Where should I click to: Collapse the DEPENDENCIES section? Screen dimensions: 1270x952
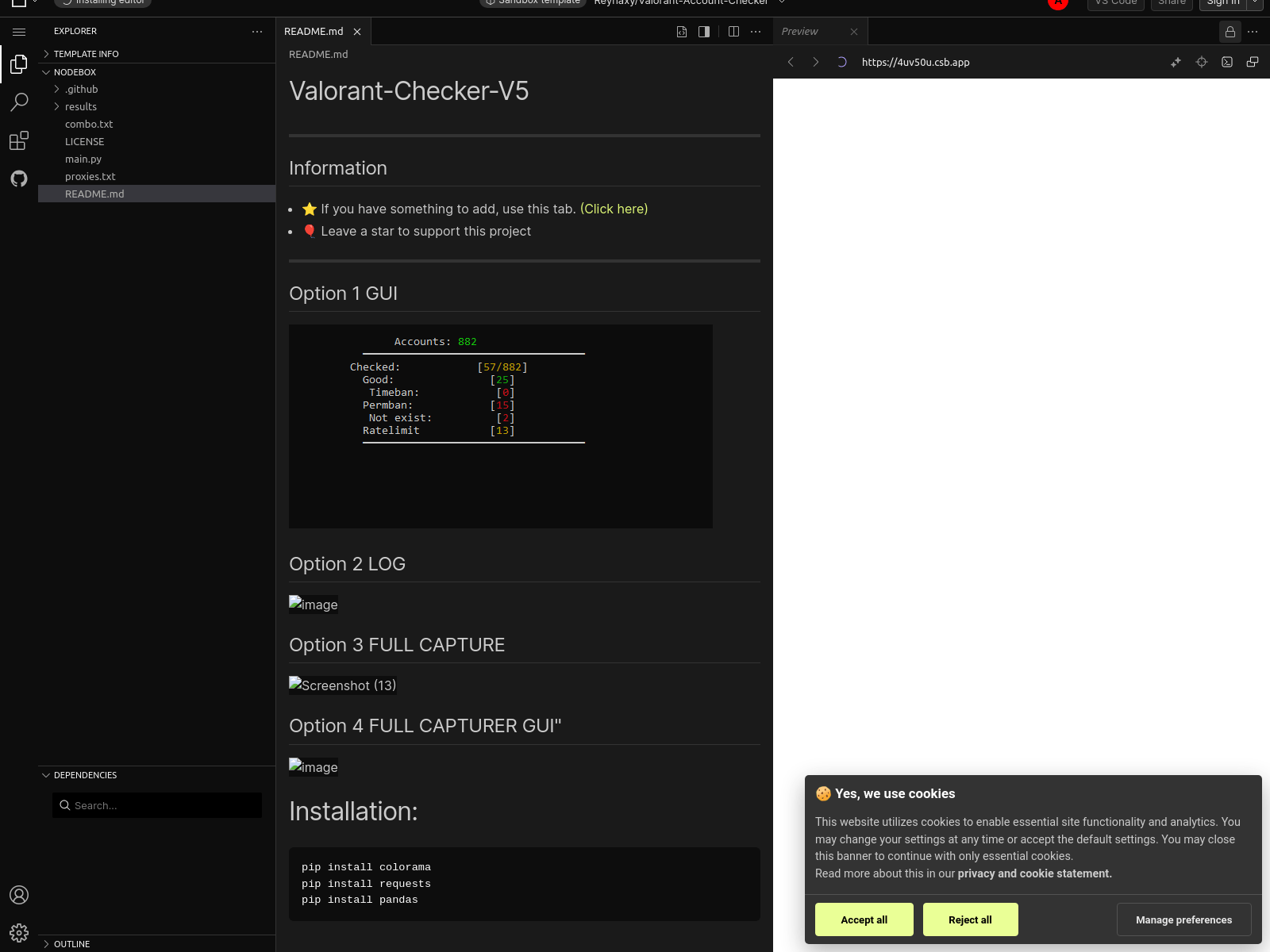(x=156, y=775)
